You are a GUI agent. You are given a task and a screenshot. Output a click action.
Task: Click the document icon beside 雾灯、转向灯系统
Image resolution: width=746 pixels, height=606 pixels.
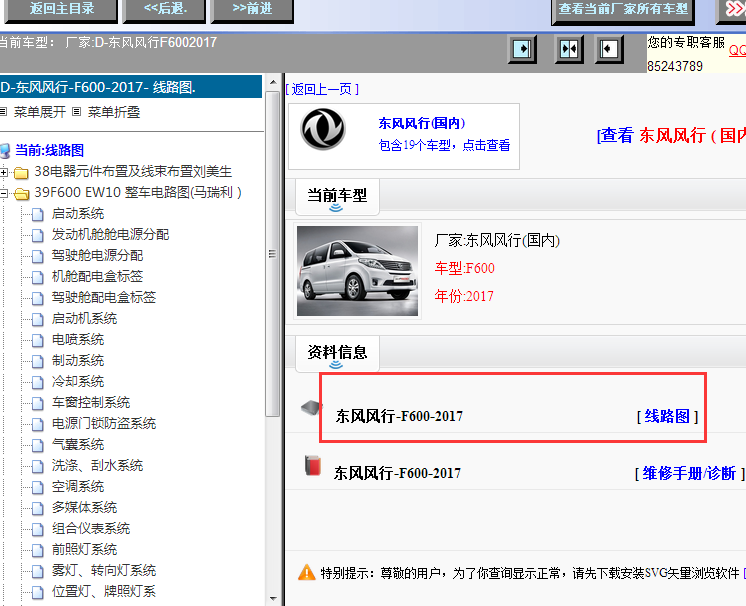pyautogui.click(x=38, y=571)
